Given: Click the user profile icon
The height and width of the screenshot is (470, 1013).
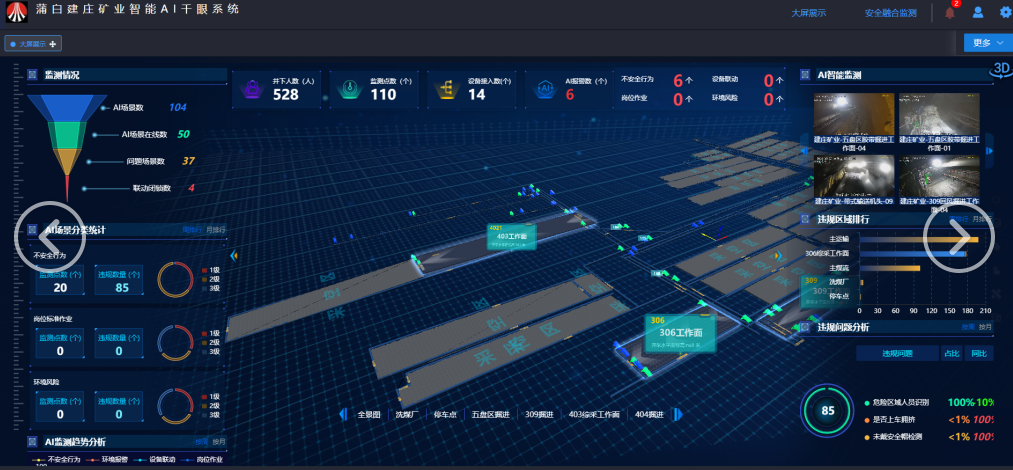Looking at the screenshot, I should pyautogui.click(x=978, y=13).
